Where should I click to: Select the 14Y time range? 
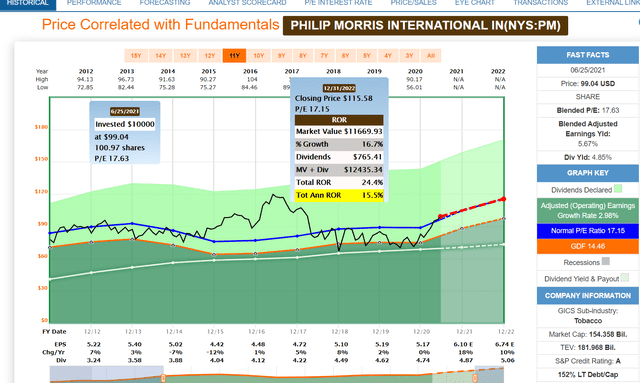(160, 56)
